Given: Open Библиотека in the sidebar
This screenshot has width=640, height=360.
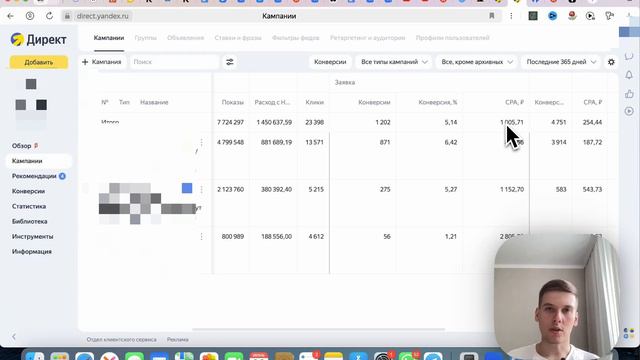Looking at the screenshot, I should tap(29, 221).
